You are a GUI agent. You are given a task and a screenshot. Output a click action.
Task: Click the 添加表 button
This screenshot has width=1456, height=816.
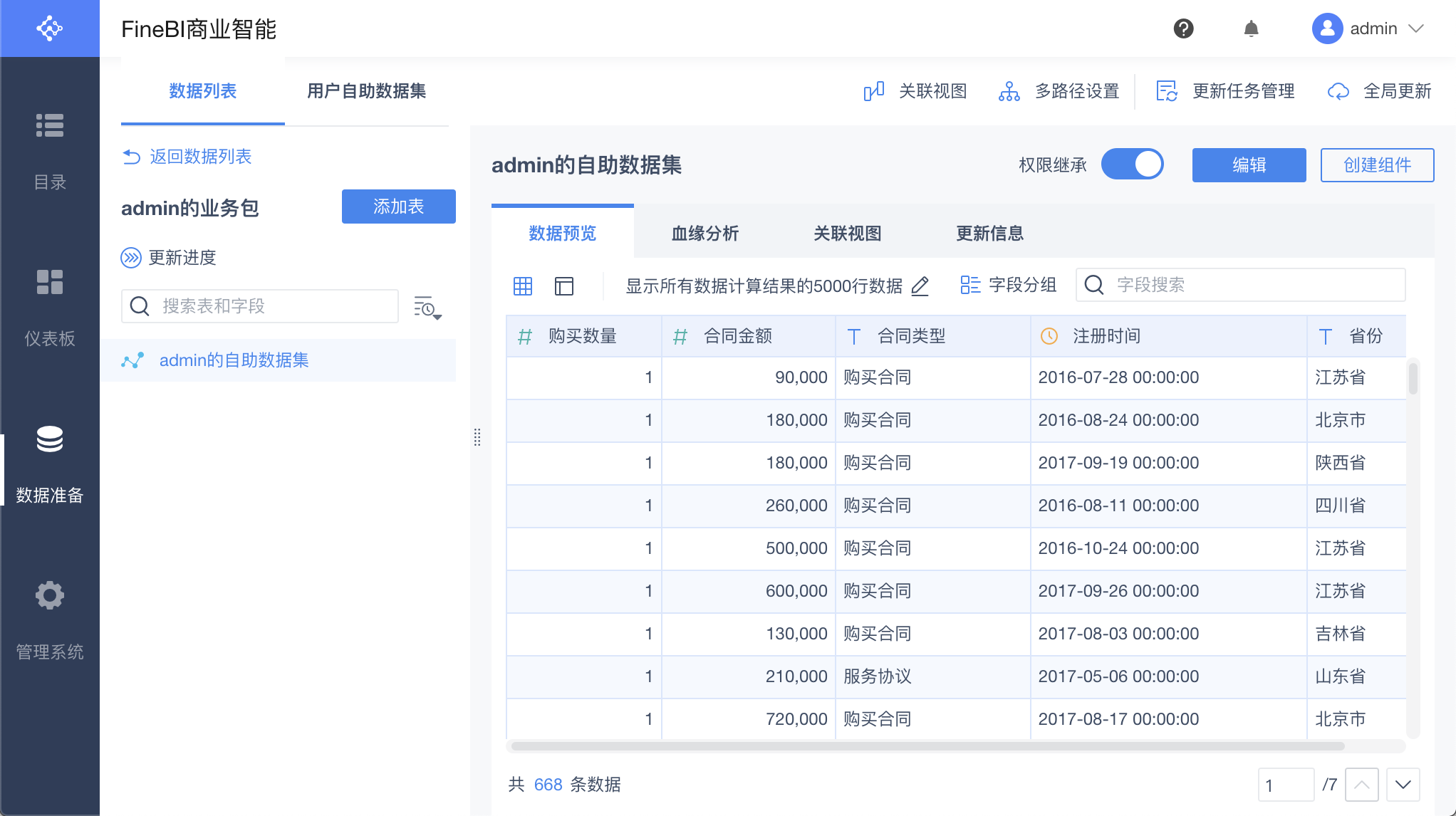point(398,206)
